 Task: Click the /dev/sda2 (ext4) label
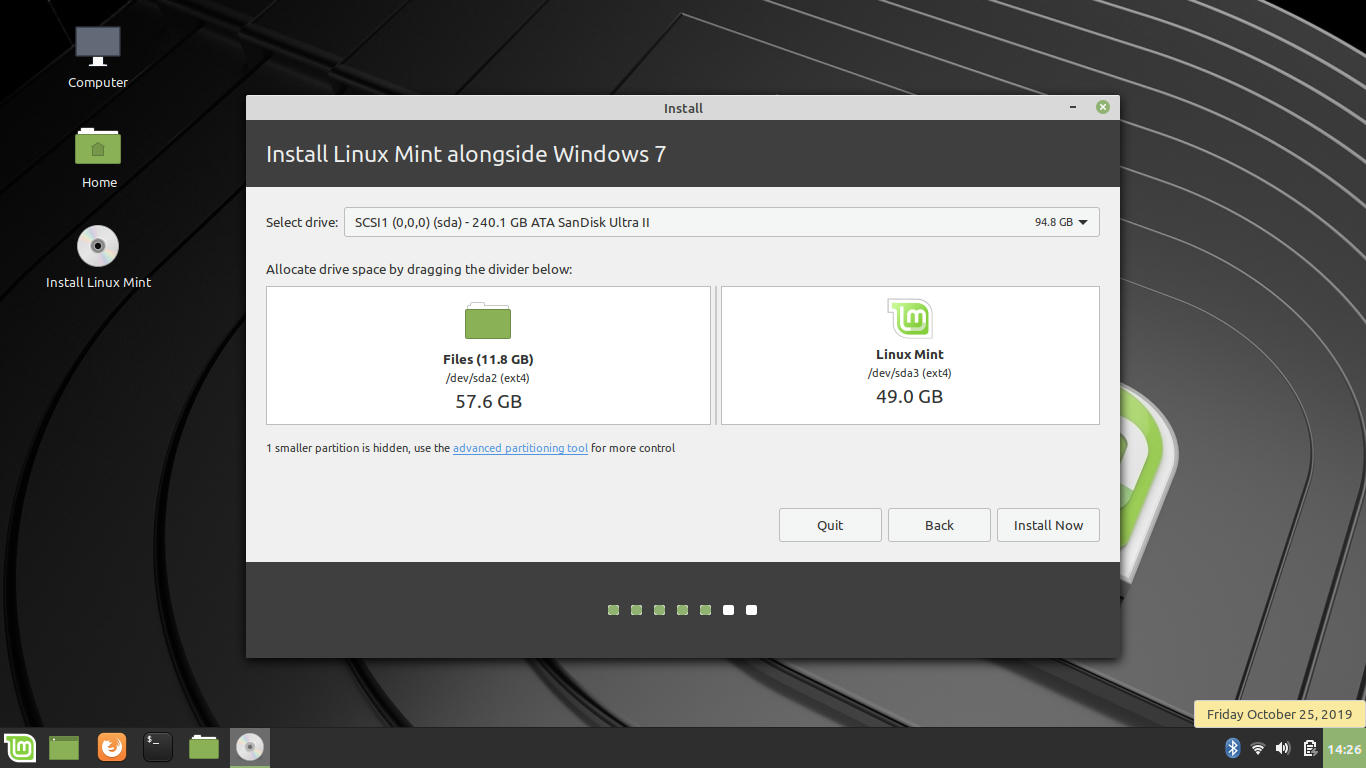point(488,378)
